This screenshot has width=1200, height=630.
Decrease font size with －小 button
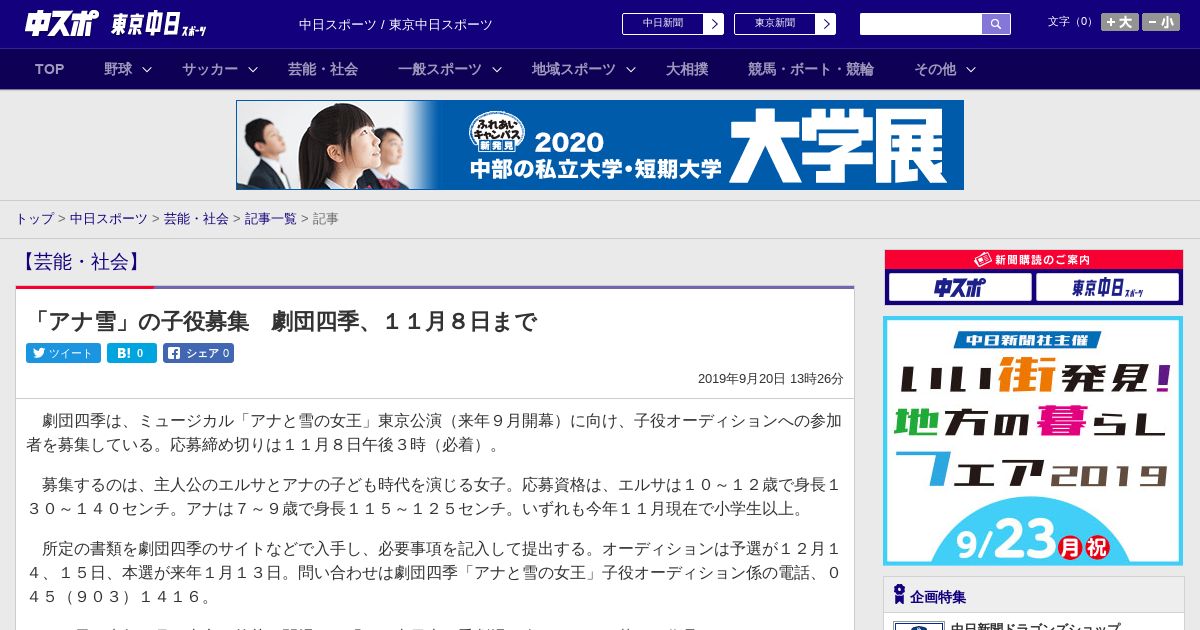(1161, 22)
